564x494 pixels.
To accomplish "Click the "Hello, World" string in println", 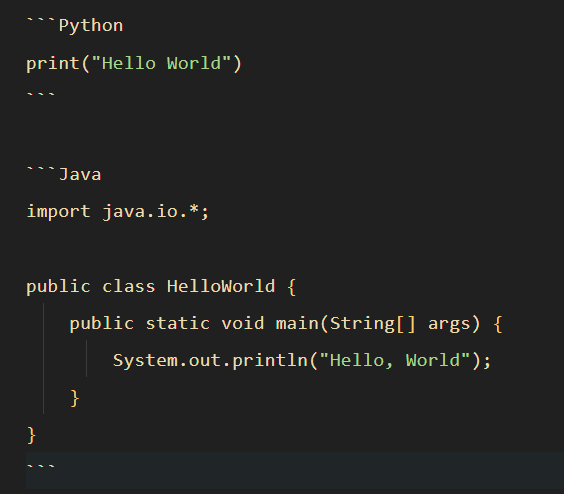I will (395, 360).
